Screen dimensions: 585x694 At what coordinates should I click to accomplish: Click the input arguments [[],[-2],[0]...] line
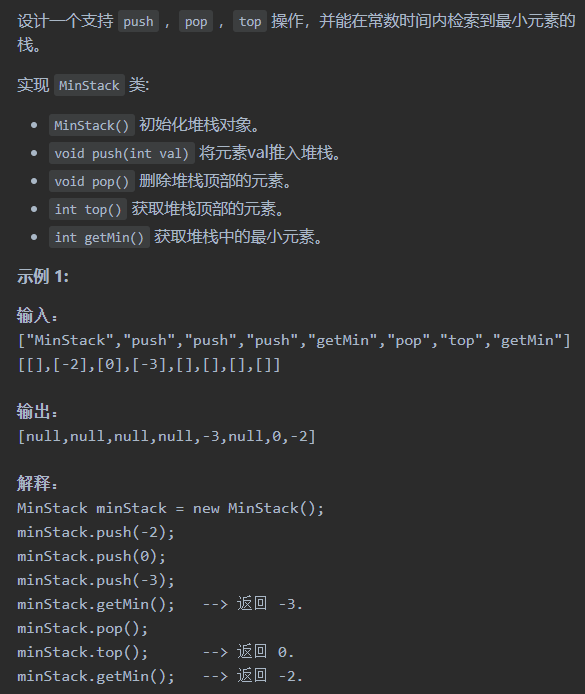point(149,365)
